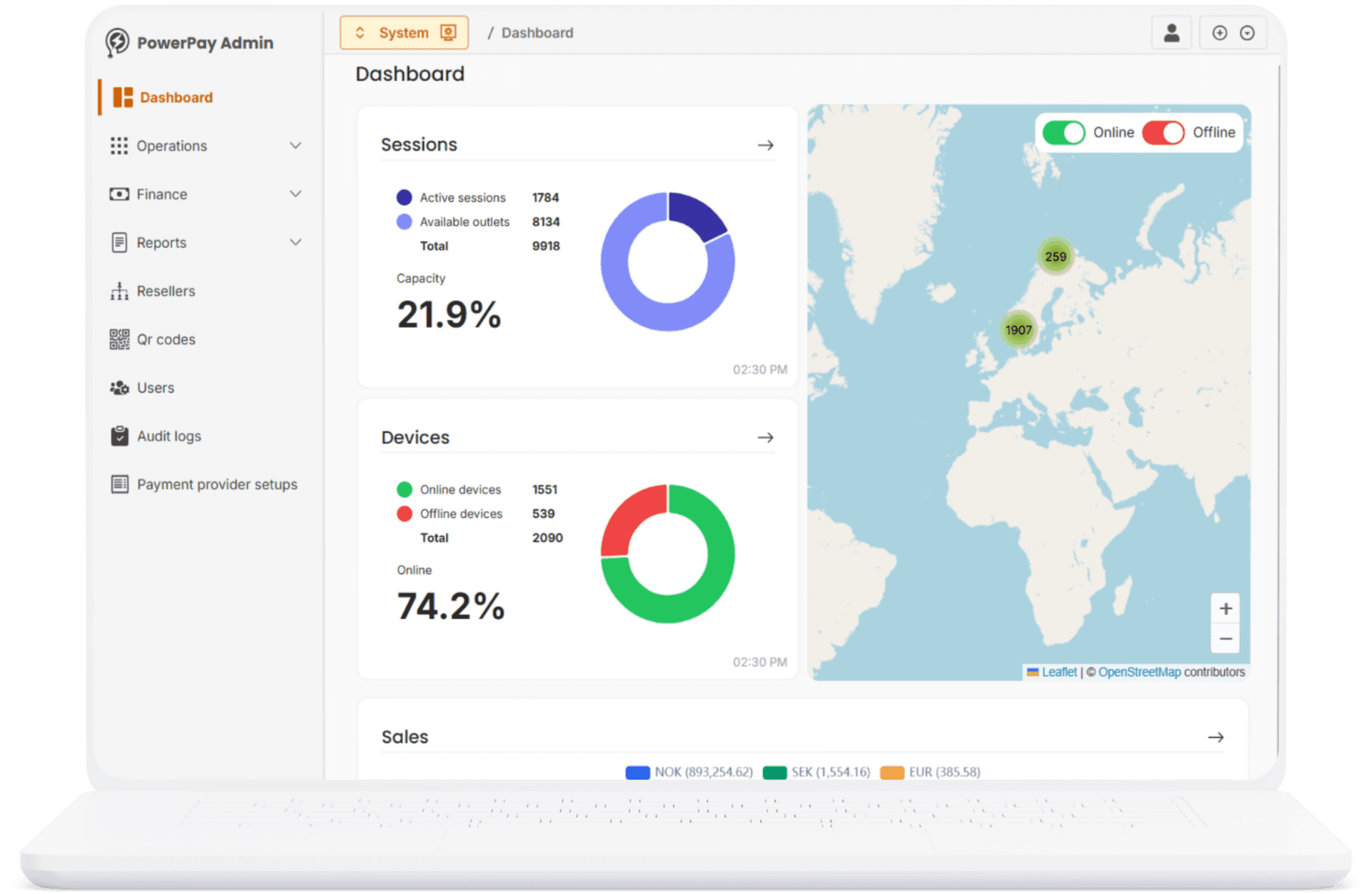Screen dimensions: 1372x894
Task: Click the Finance banknote icon
Action: coord(119,194)
